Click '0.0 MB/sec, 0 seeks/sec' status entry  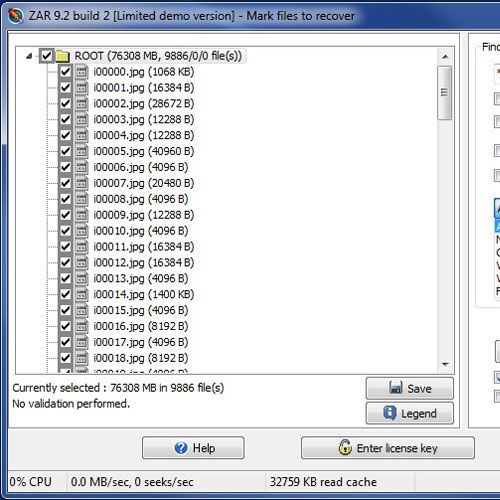[x=132, y=482]
